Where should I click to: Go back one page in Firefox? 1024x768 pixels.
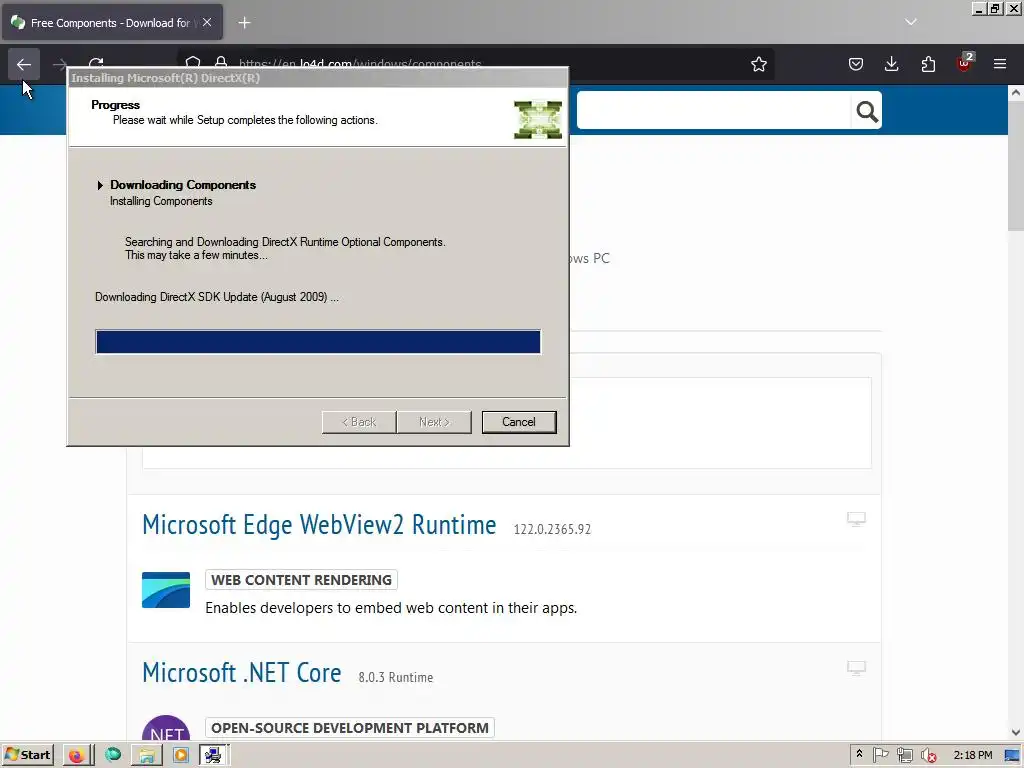[x=24, y=64]
